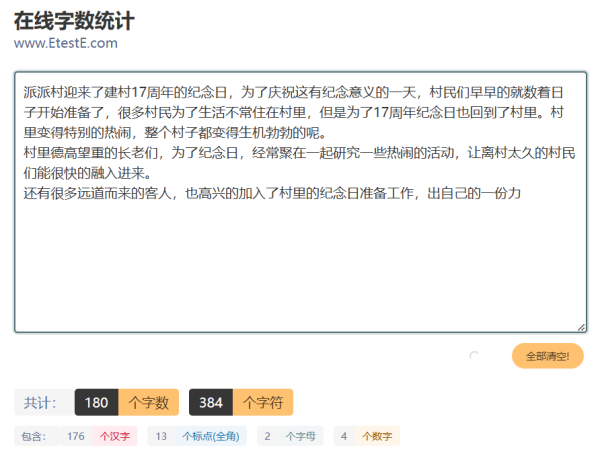Click the 个汉字 label

click(114, 436)
